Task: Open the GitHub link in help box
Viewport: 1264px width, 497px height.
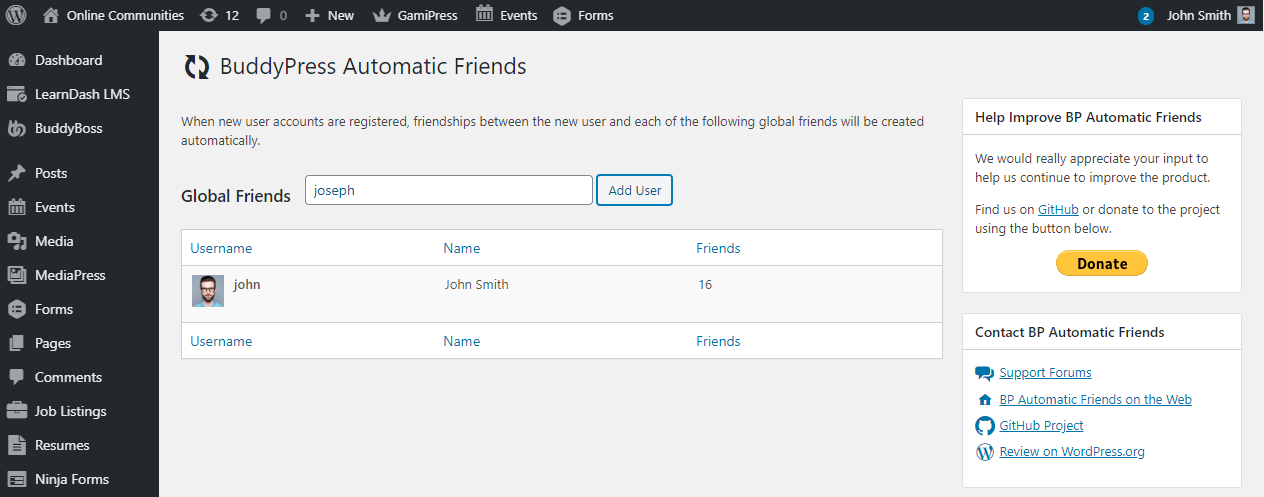Action: [1057, 209]
